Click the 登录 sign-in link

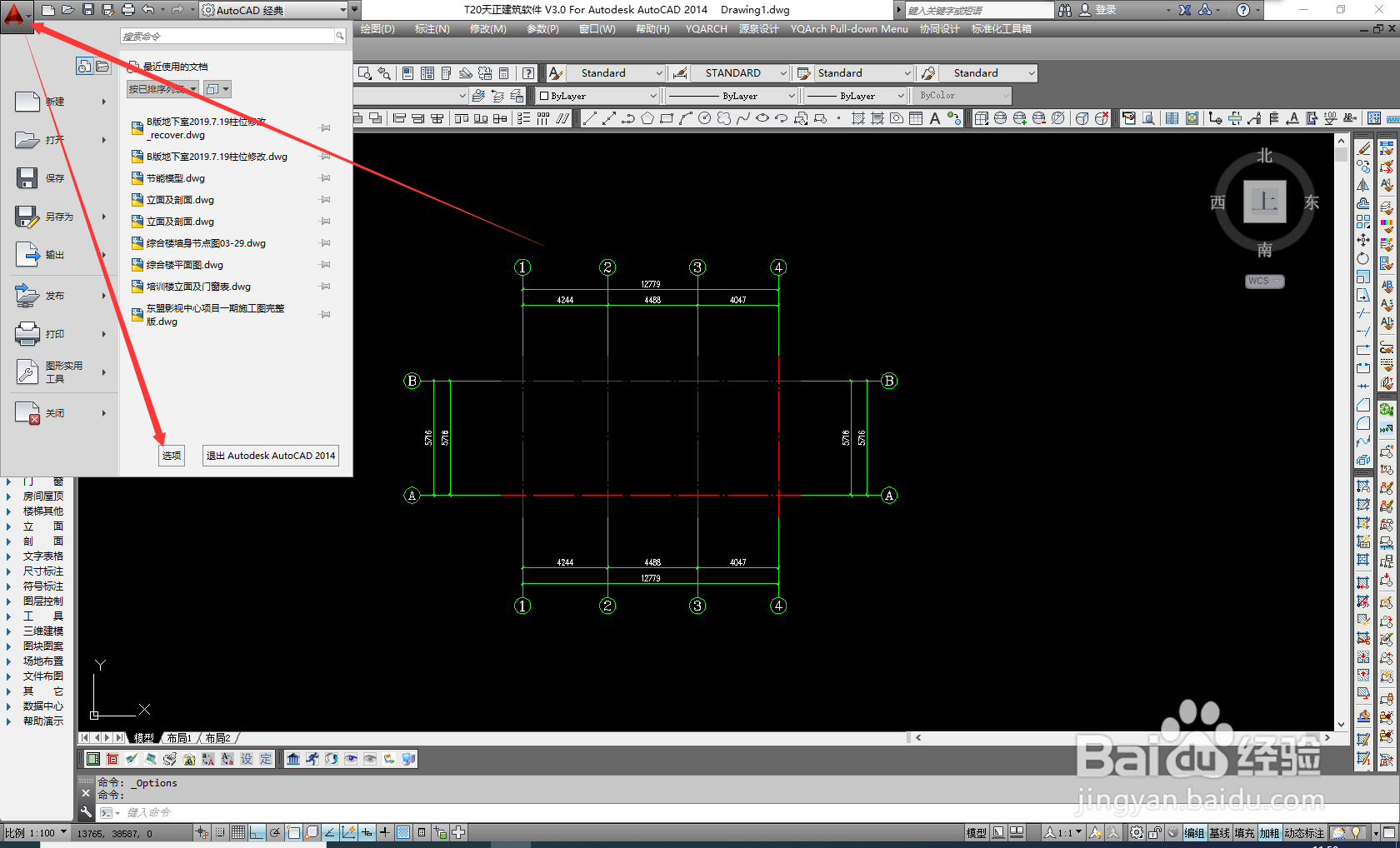pos(1105,10)
